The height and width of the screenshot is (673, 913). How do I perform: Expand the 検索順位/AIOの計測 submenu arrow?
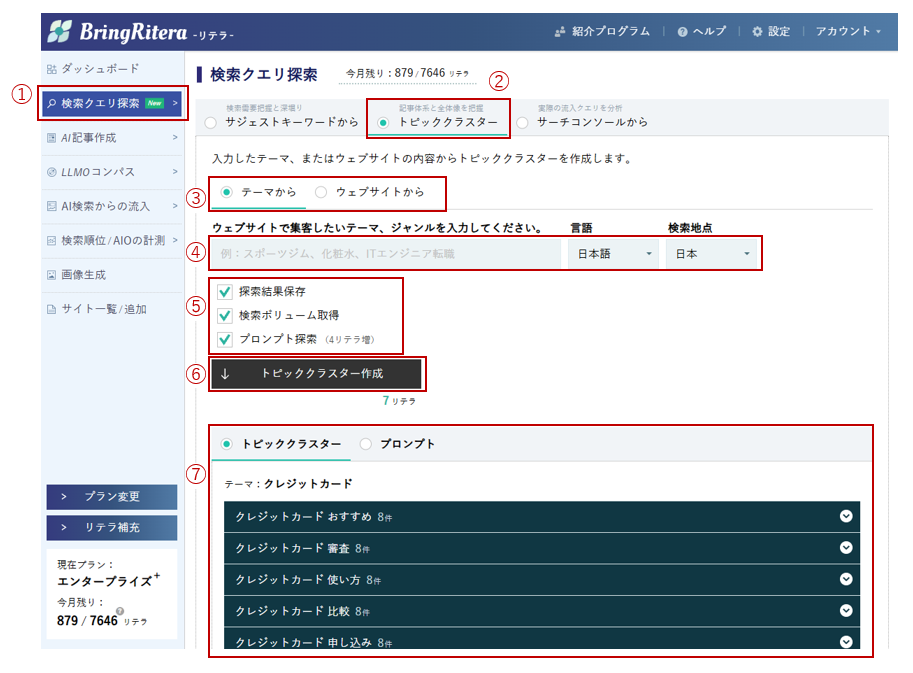click(175, 240)
